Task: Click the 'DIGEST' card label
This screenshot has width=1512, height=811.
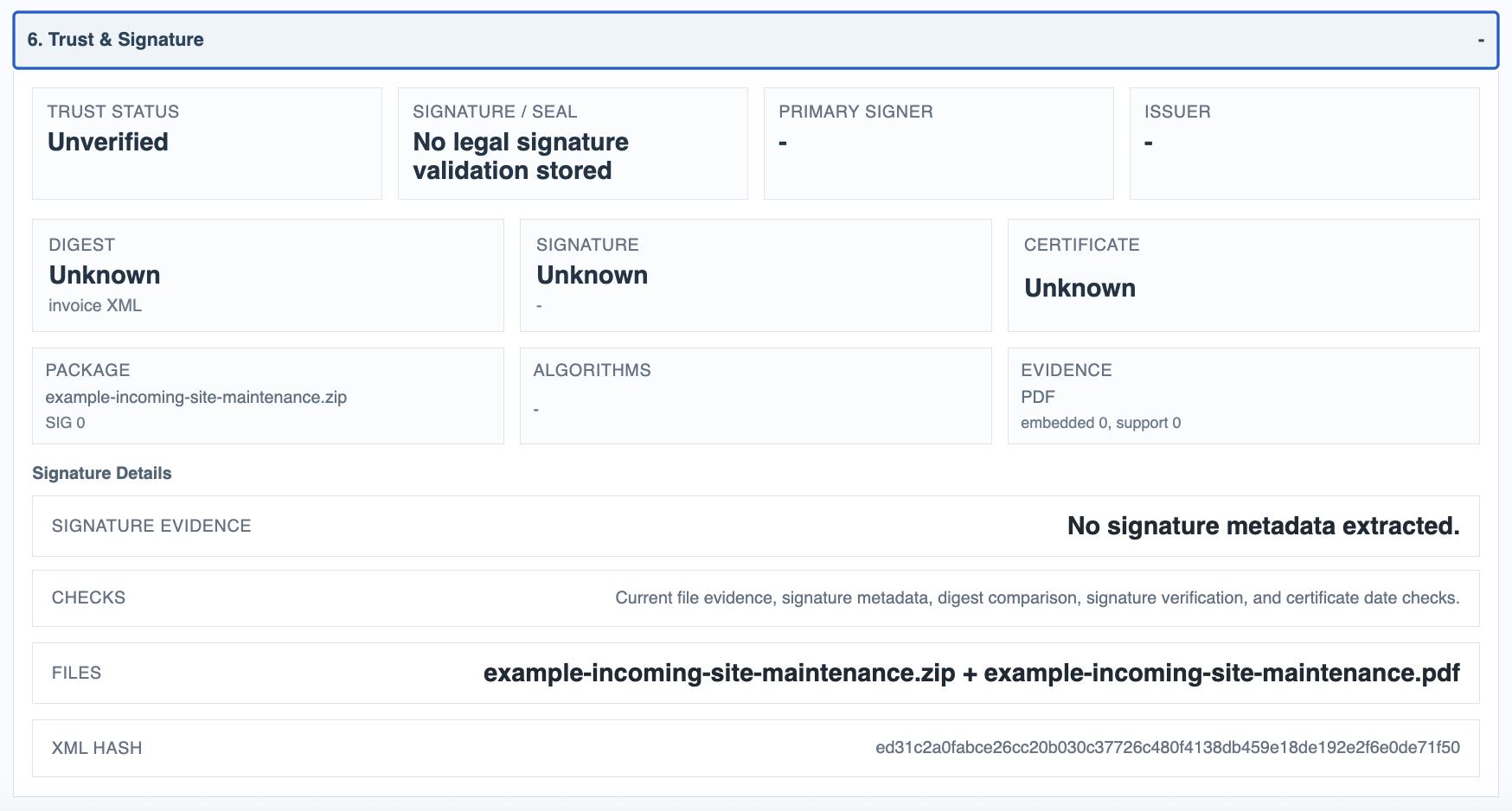Action: click(x=81, y=245)
